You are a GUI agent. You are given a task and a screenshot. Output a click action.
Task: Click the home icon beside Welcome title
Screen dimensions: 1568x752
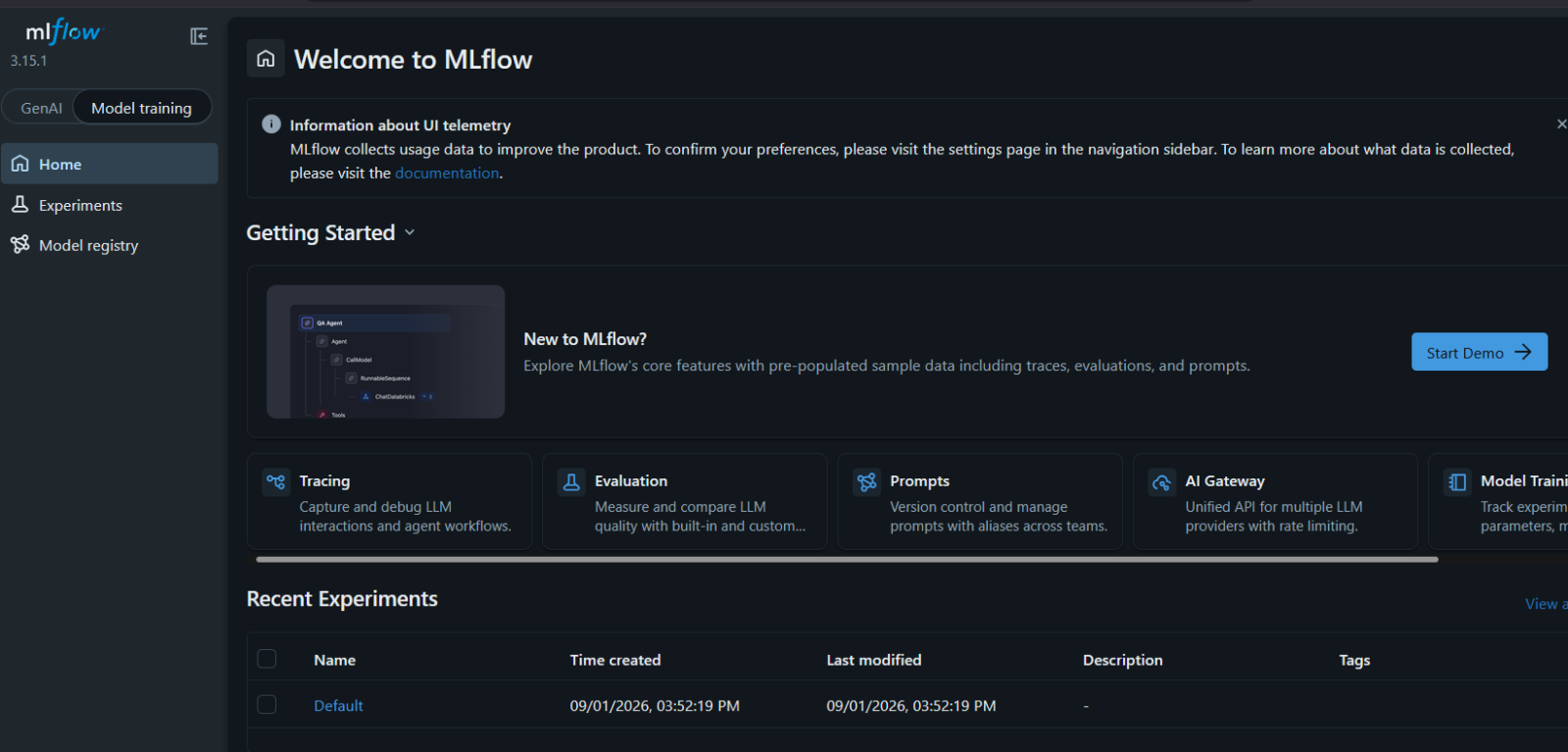pos(266,59)
